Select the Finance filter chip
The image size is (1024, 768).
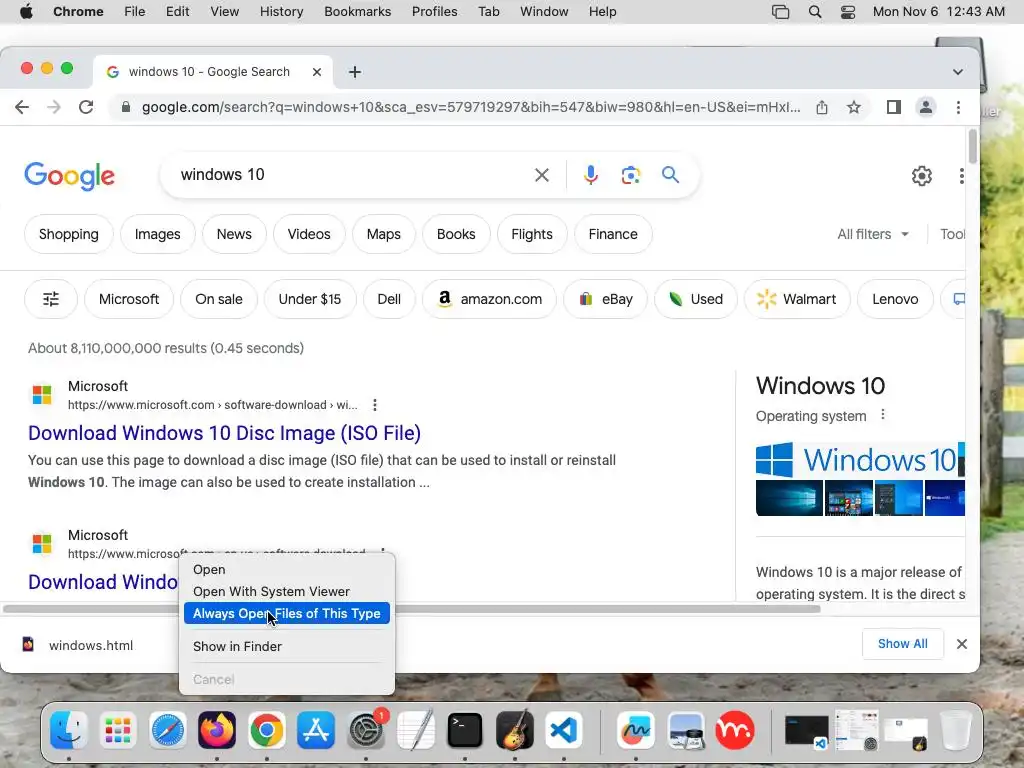[613, 234]
